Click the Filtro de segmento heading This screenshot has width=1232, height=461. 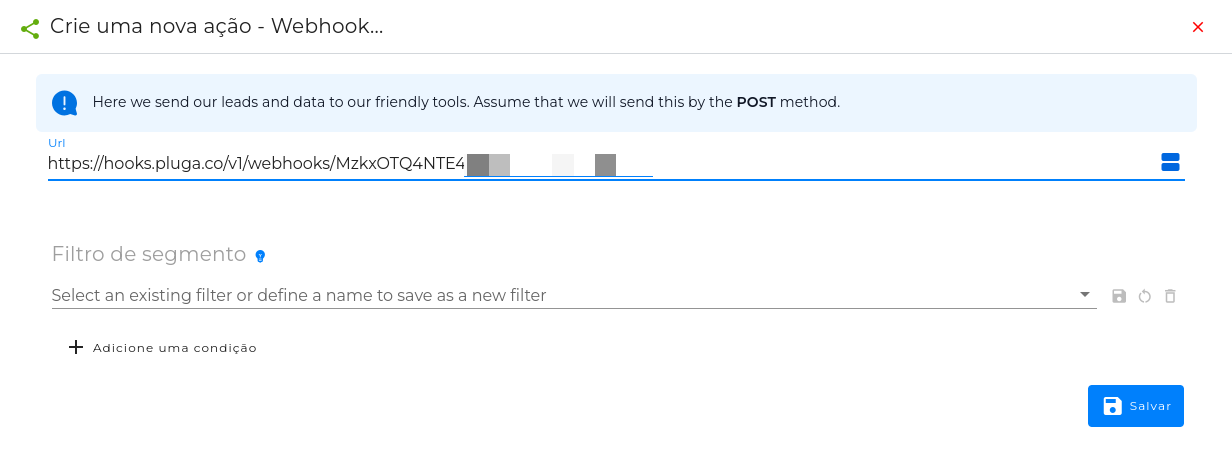(149, 254)
